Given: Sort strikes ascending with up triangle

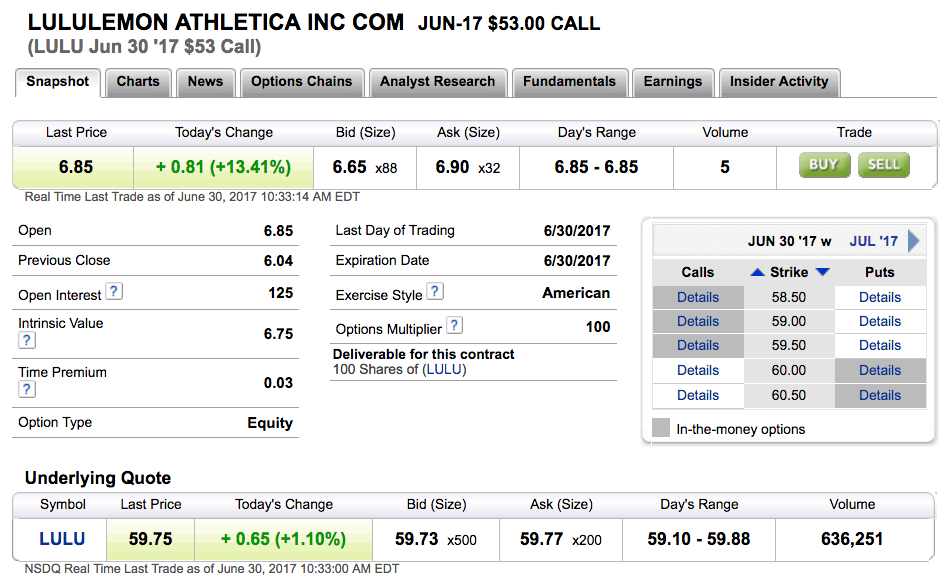Looking at the screenshot, I should [757, 272].
